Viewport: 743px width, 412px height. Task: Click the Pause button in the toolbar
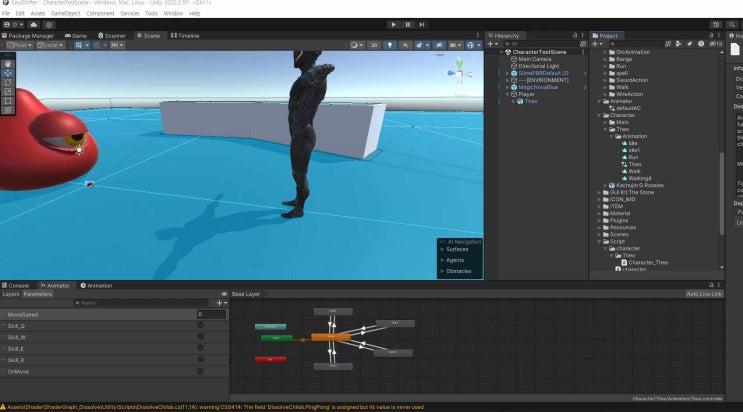click(x=407, y=24)
